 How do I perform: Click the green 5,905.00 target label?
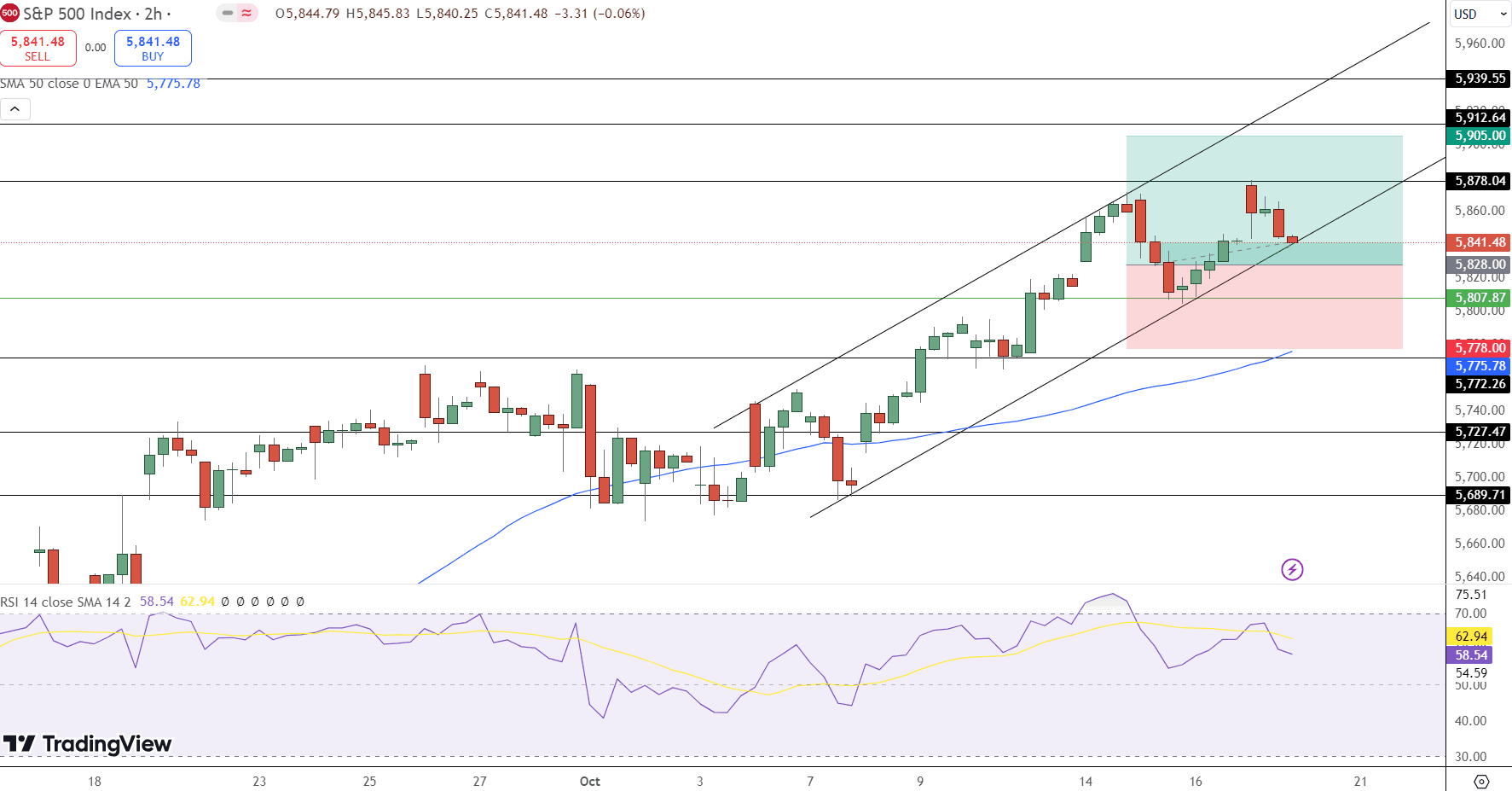1479,136
